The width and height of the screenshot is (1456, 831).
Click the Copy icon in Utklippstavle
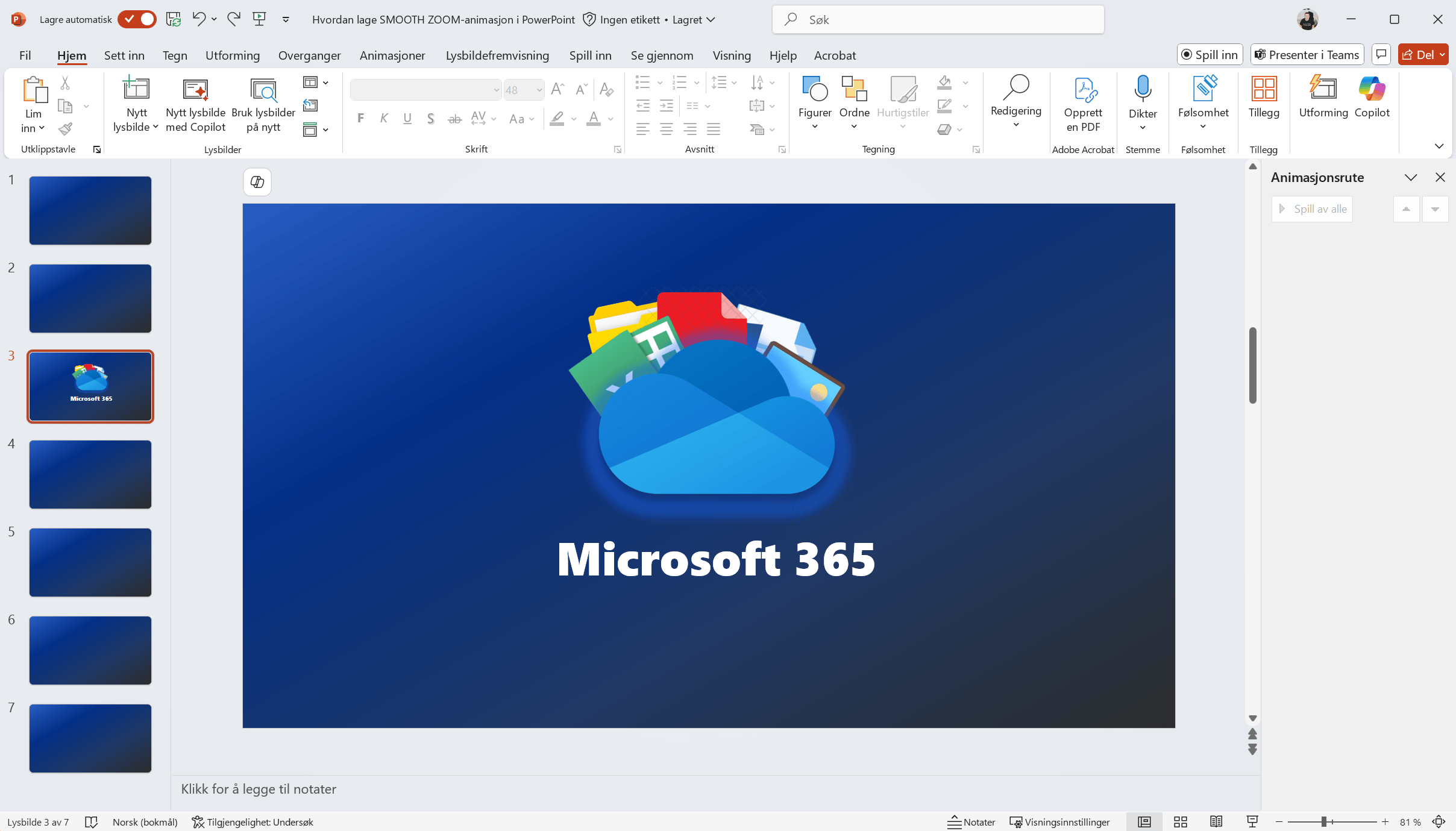pyautogui.click(x=65, y=106)
